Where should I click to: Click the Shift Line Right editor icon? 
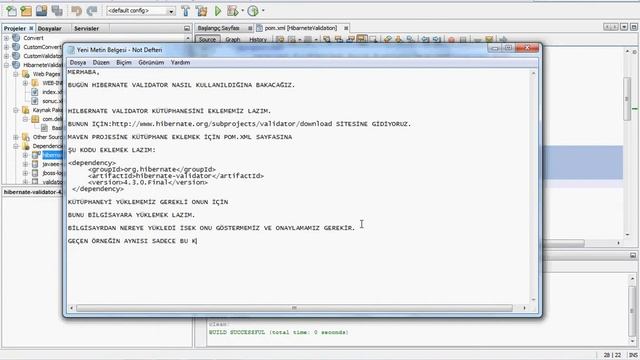click(x=437, y=39)
